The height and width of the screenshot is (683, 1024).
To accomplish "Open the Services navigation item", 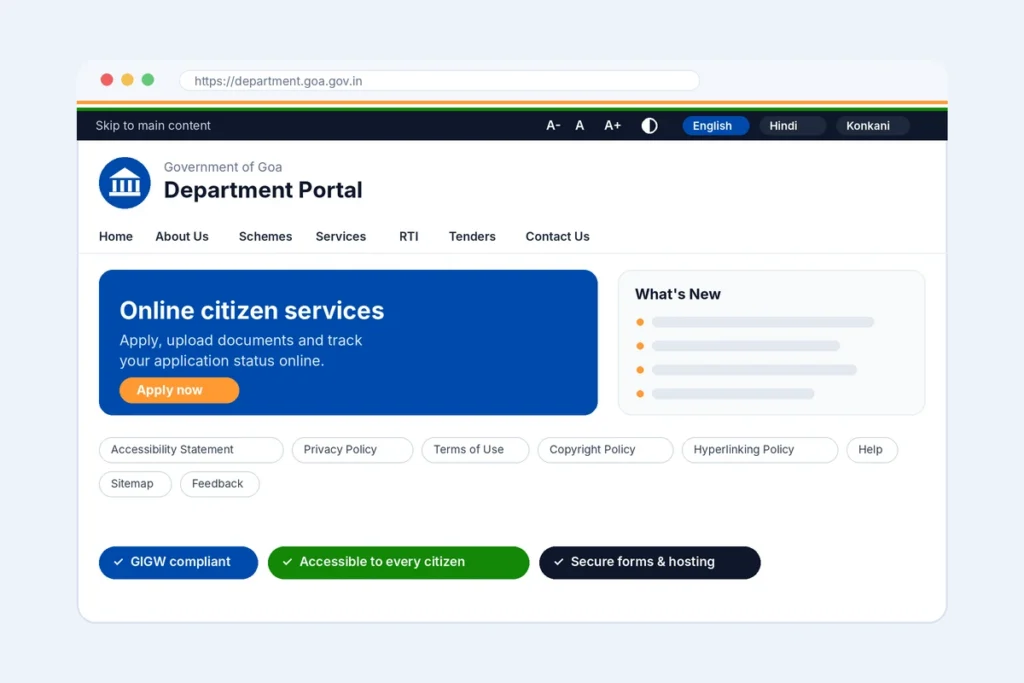I will (x=341, y=236).
